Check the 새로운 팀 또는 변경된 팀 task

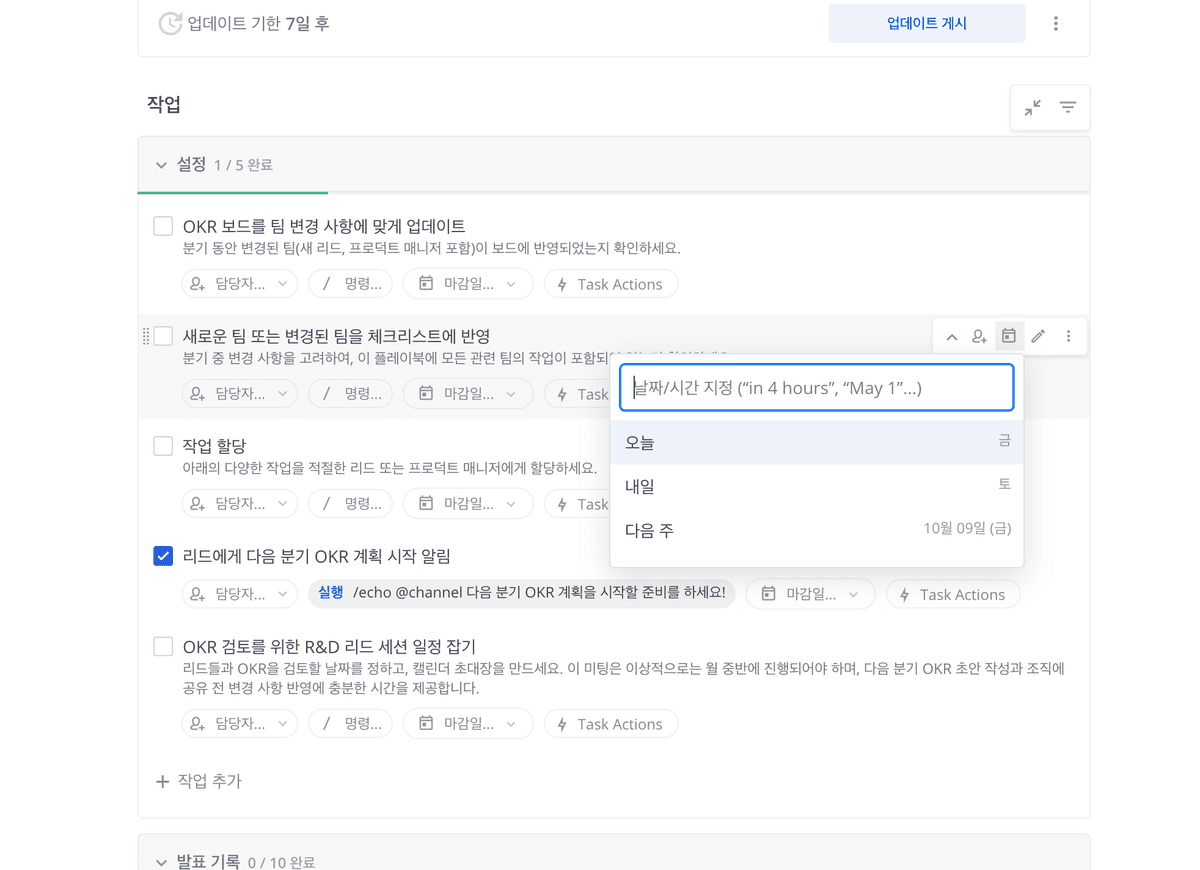pos(163,336)
